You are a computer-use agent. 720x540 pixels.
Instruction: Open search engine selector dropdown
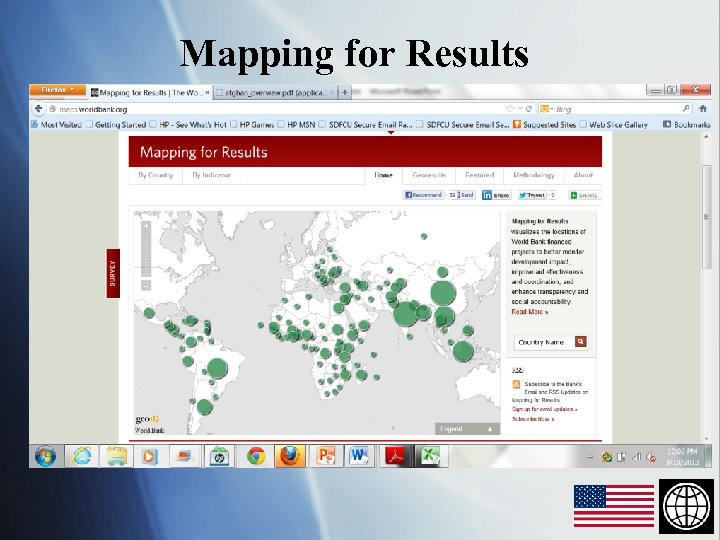pos(546,109)
